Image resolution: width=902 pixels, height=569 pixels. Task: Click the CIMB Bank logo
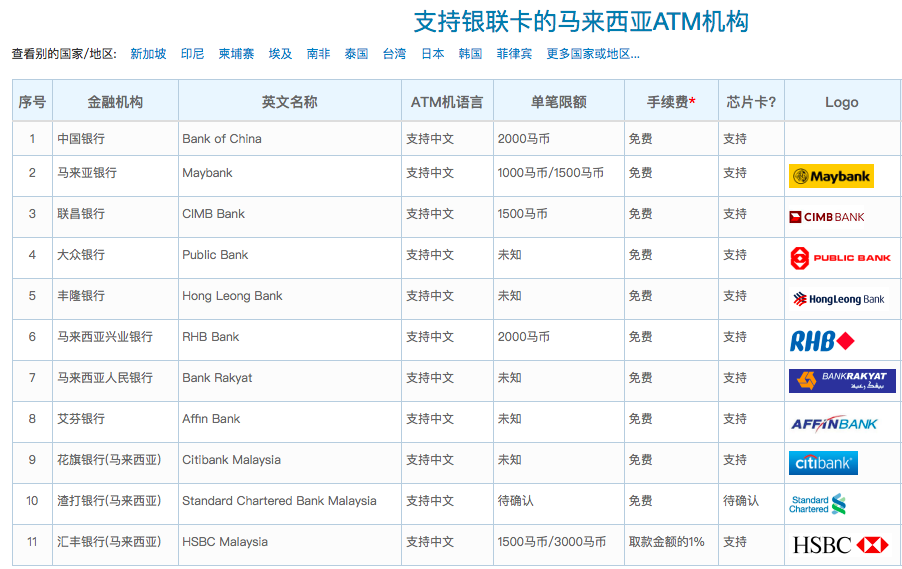coord(827,217)
